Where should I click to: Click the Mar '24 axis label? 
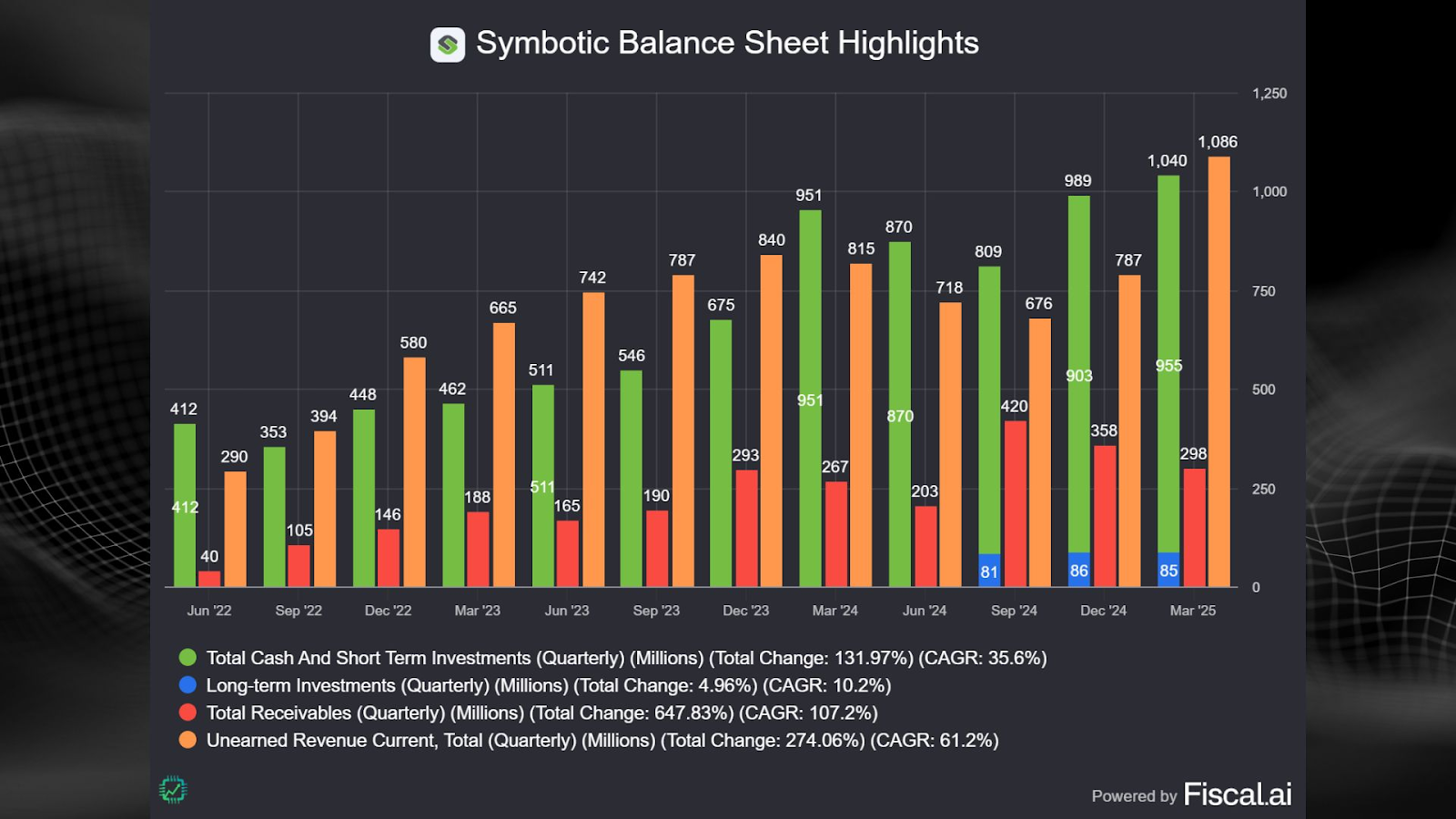[x=835, y=611]
